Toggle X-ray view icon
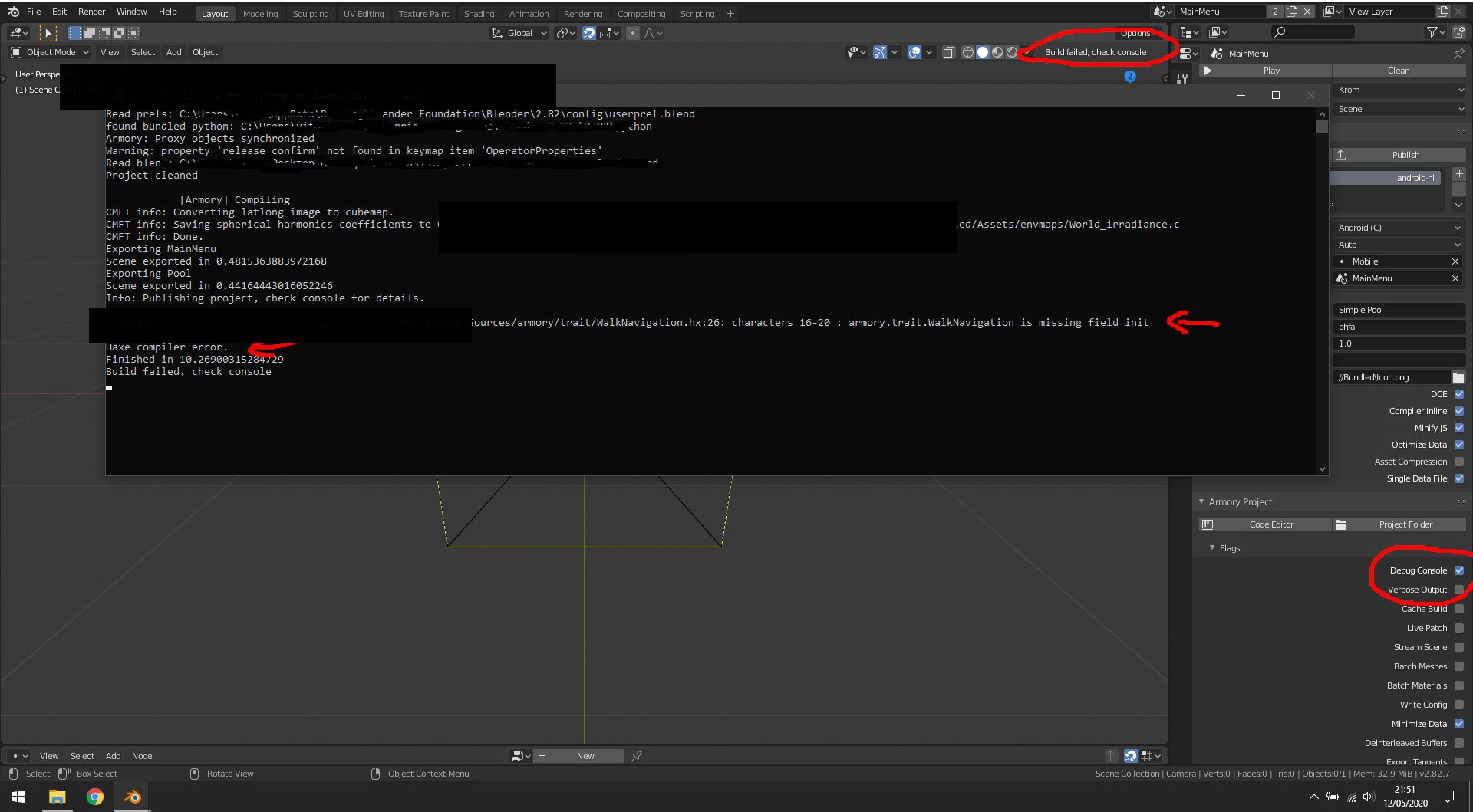 point(949,52)
